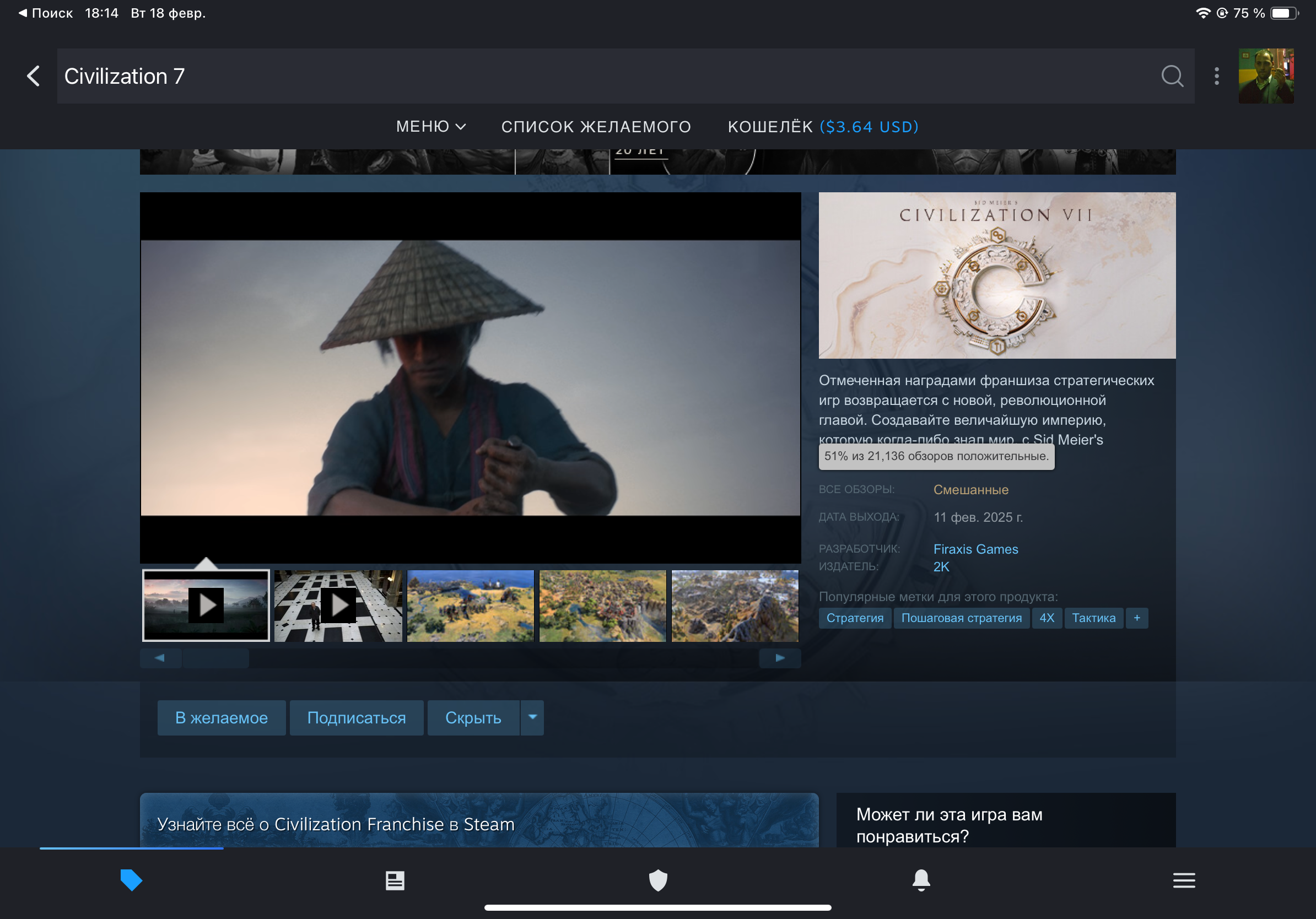Open the news feed icon tab

point(395,879)
